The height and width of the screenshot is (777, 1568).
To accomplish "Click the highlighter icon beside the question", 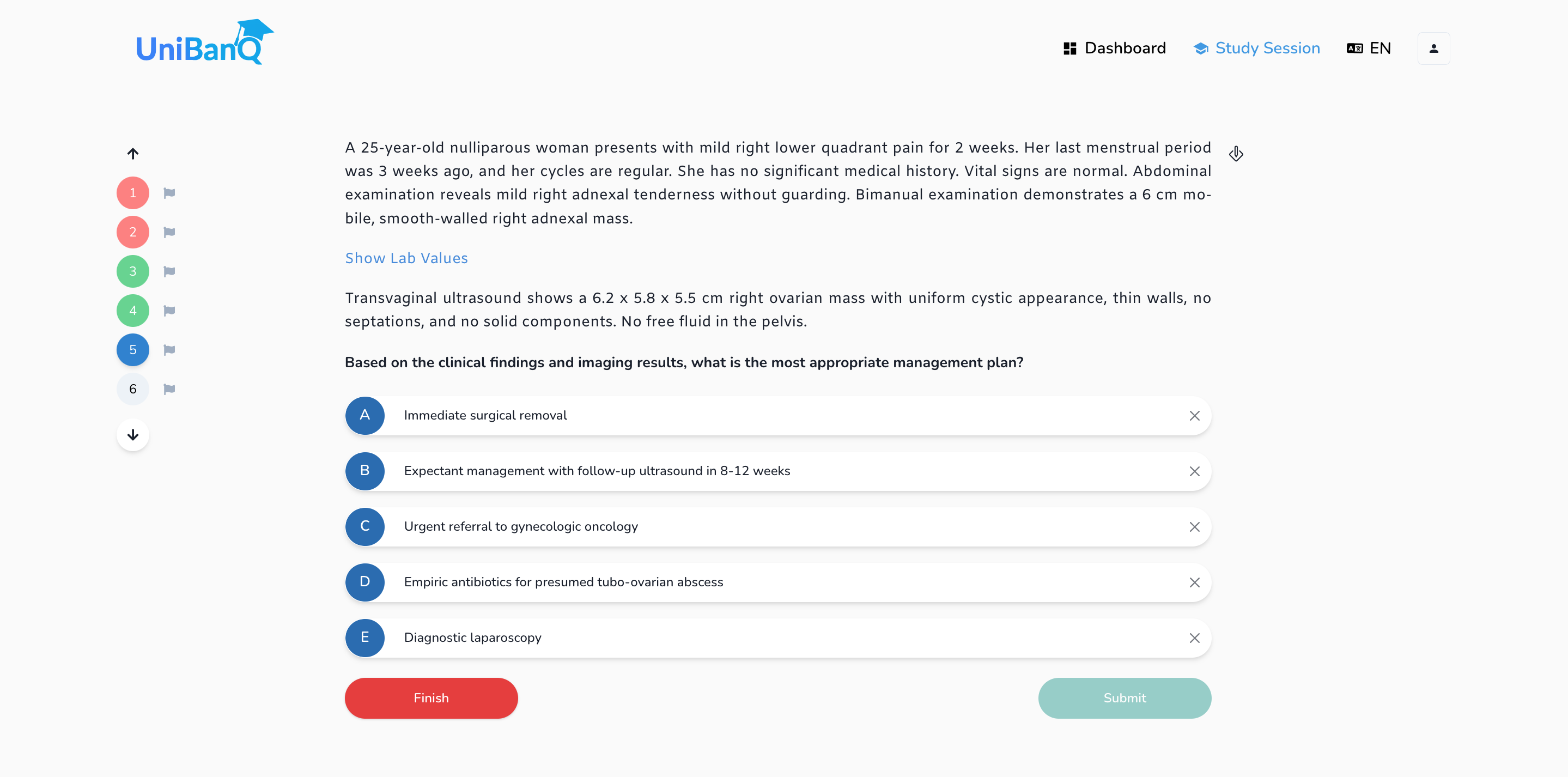I will [1236, 154].
